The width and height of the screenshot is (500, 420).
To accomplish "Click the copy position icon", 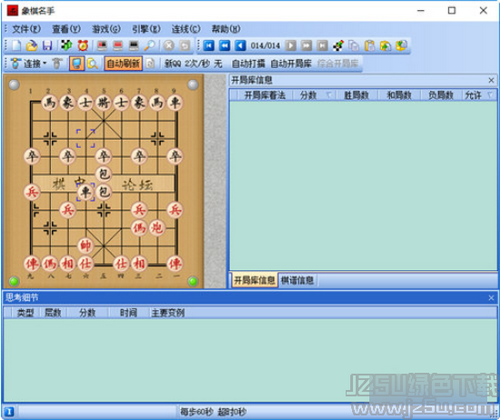I will pyautogui.click(x=354, y=45).
